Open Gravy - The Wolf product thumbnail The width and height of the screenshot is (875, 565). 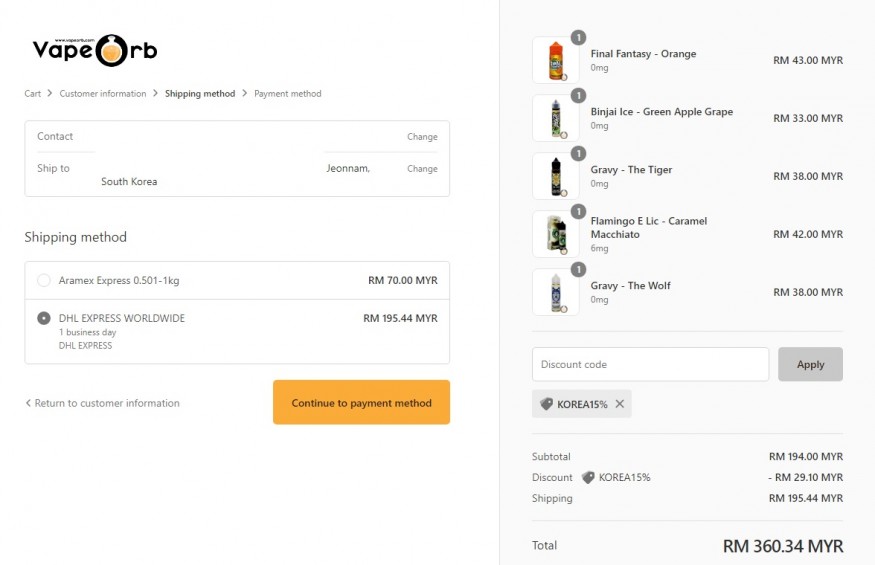[555, 293]
